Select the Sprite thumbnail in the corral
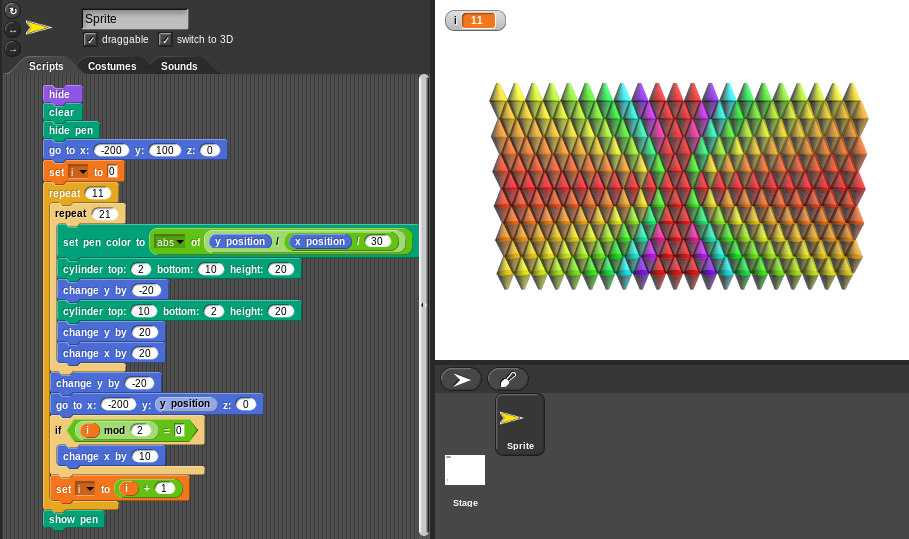 tap(520, 424)
